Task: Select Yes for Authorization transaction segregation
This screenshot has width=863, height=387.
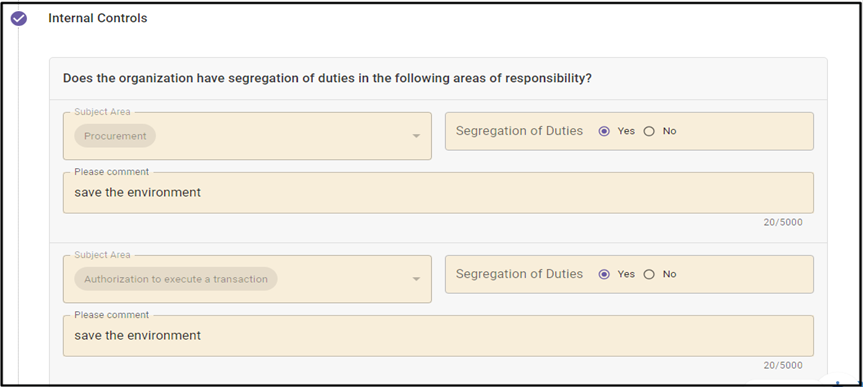Action: point(604,274)
